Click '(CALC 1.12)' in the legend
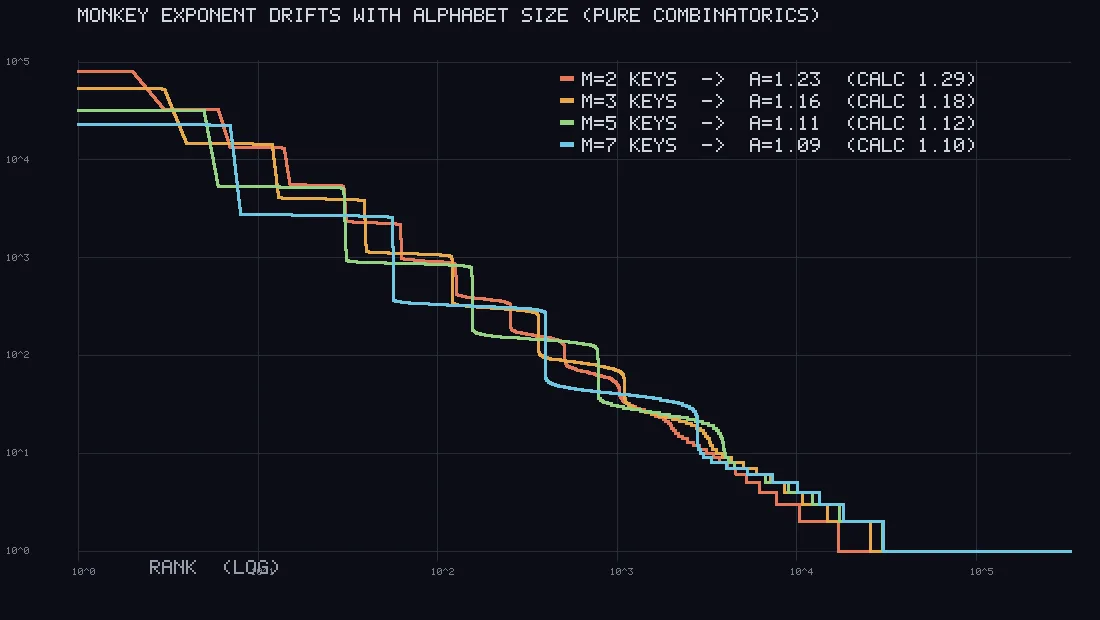The image size is (1100, 620). click(x=911, y=123)
